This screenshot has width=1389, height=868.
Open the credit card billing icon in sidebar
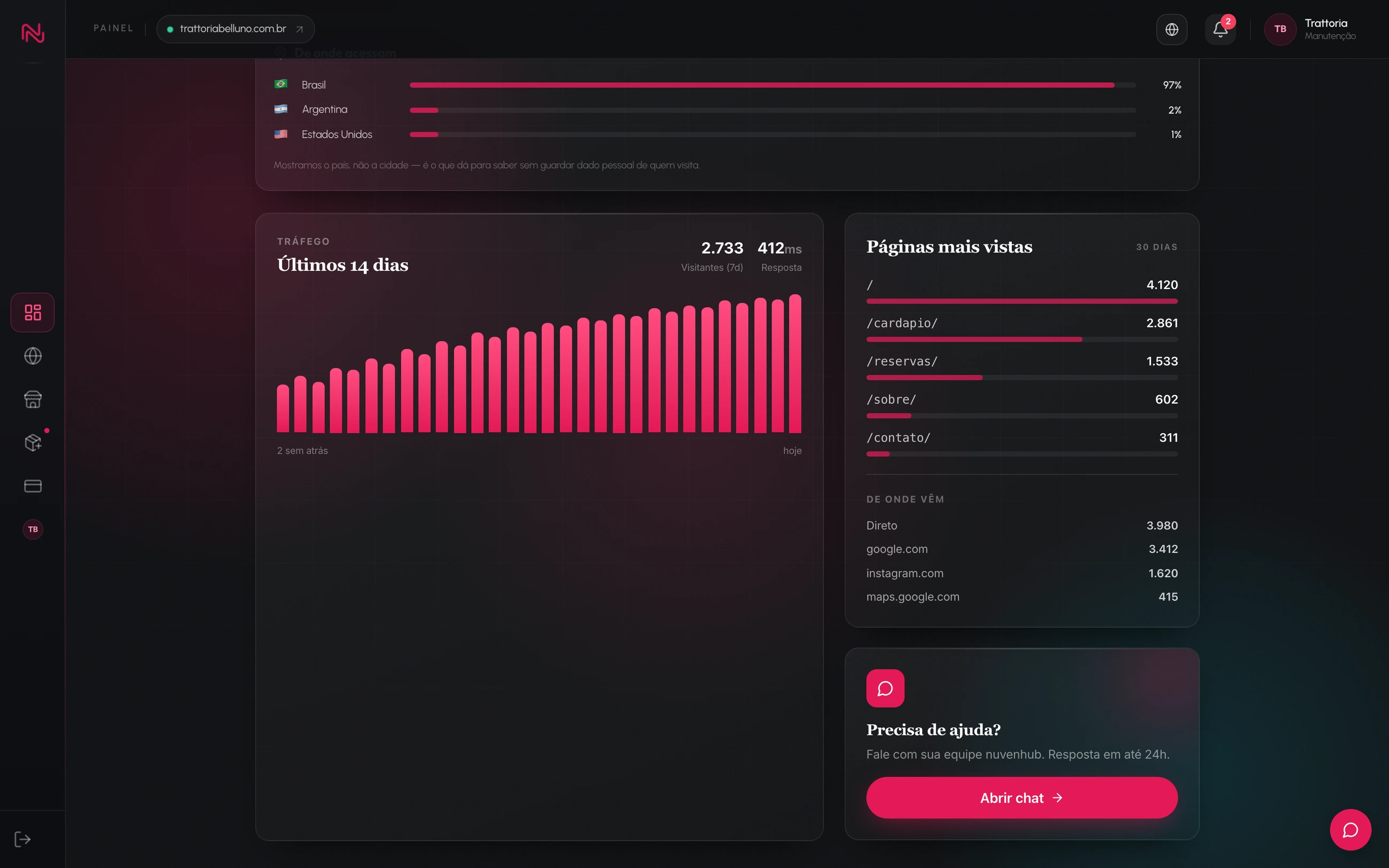click(x=33, y=486)
